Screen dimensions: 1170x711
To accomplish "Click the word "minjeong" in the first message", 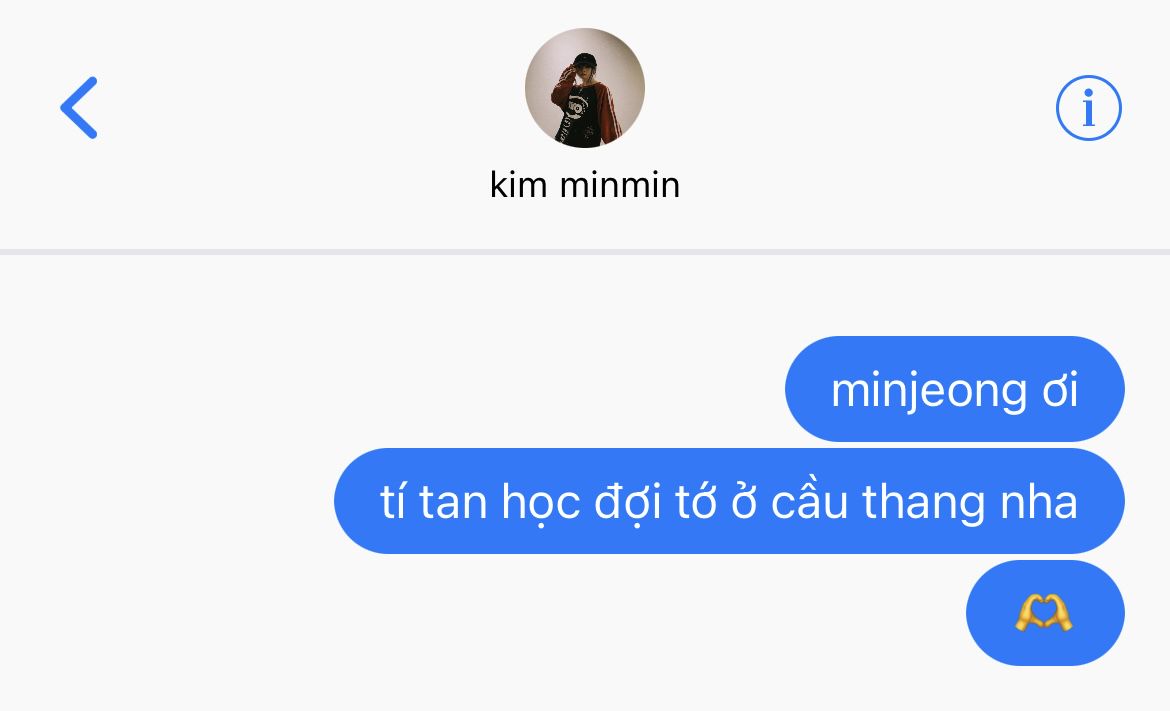I will [x=929, y=392].
